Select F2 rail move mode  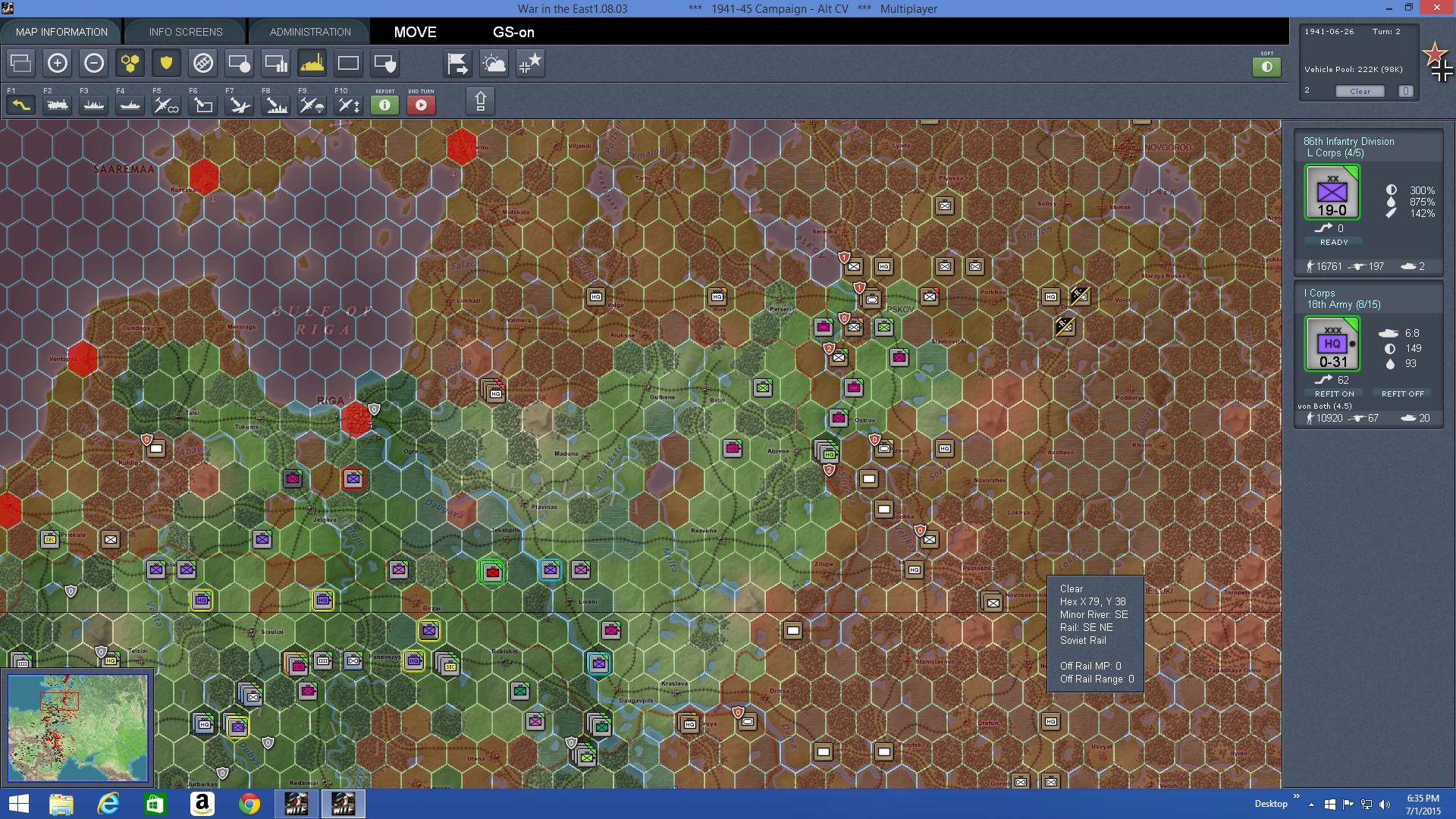tap(58, 105)
